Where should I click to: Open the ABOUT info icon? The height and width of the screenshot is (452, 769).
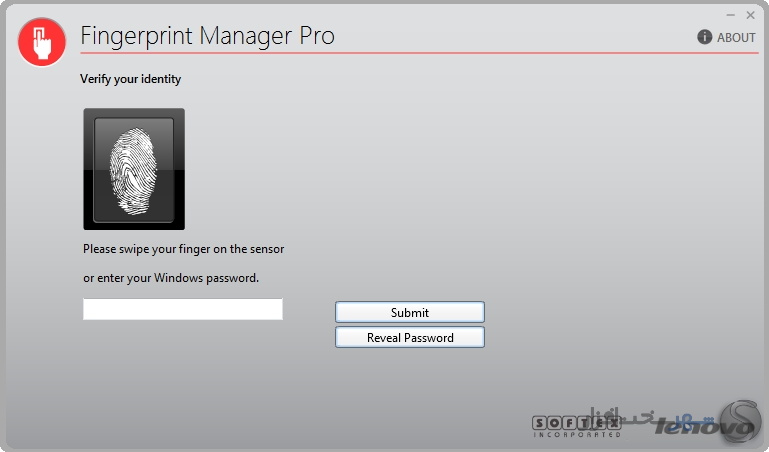click(x=704, y=37)
